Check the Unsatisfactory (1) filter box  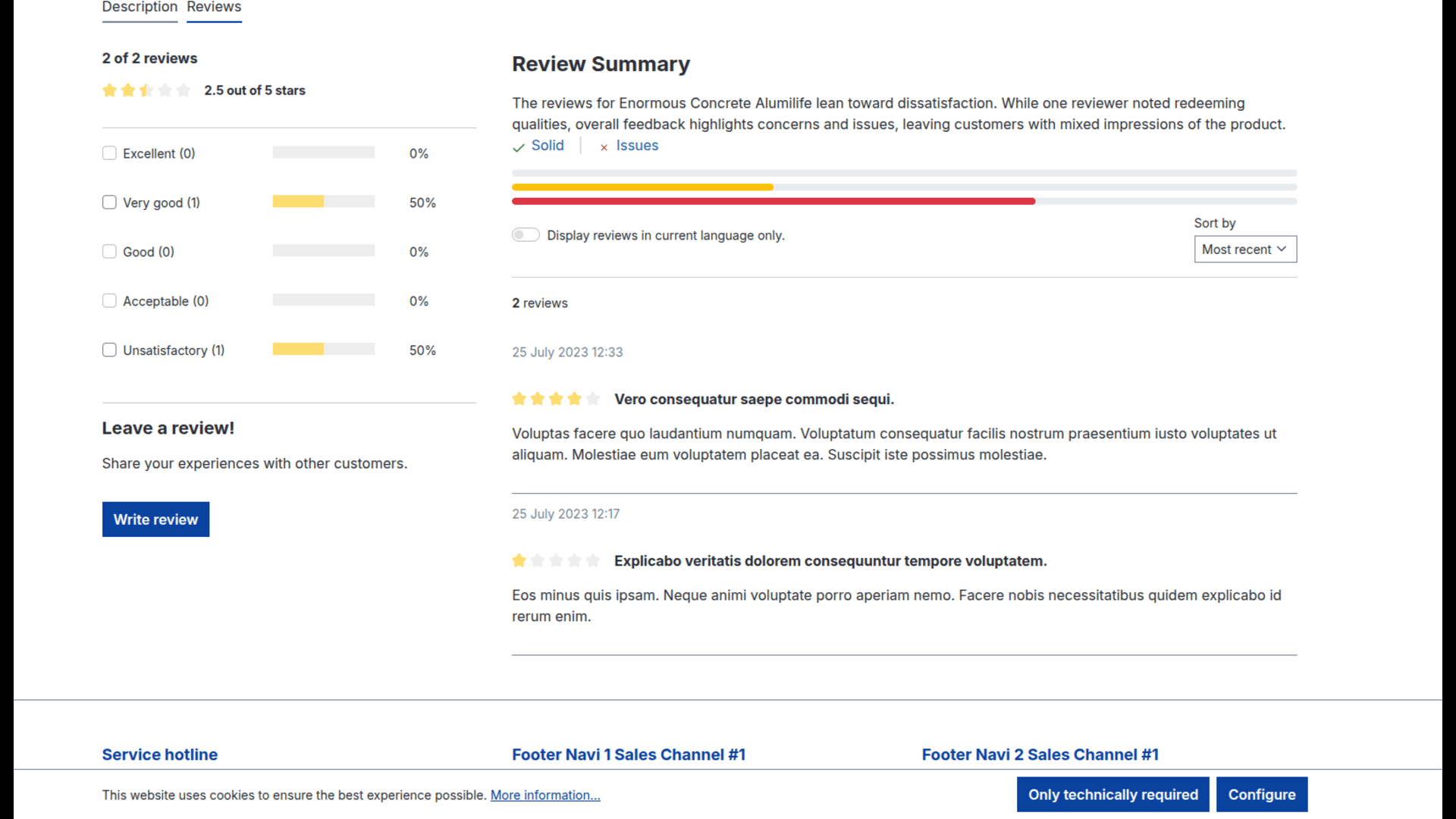109,350
